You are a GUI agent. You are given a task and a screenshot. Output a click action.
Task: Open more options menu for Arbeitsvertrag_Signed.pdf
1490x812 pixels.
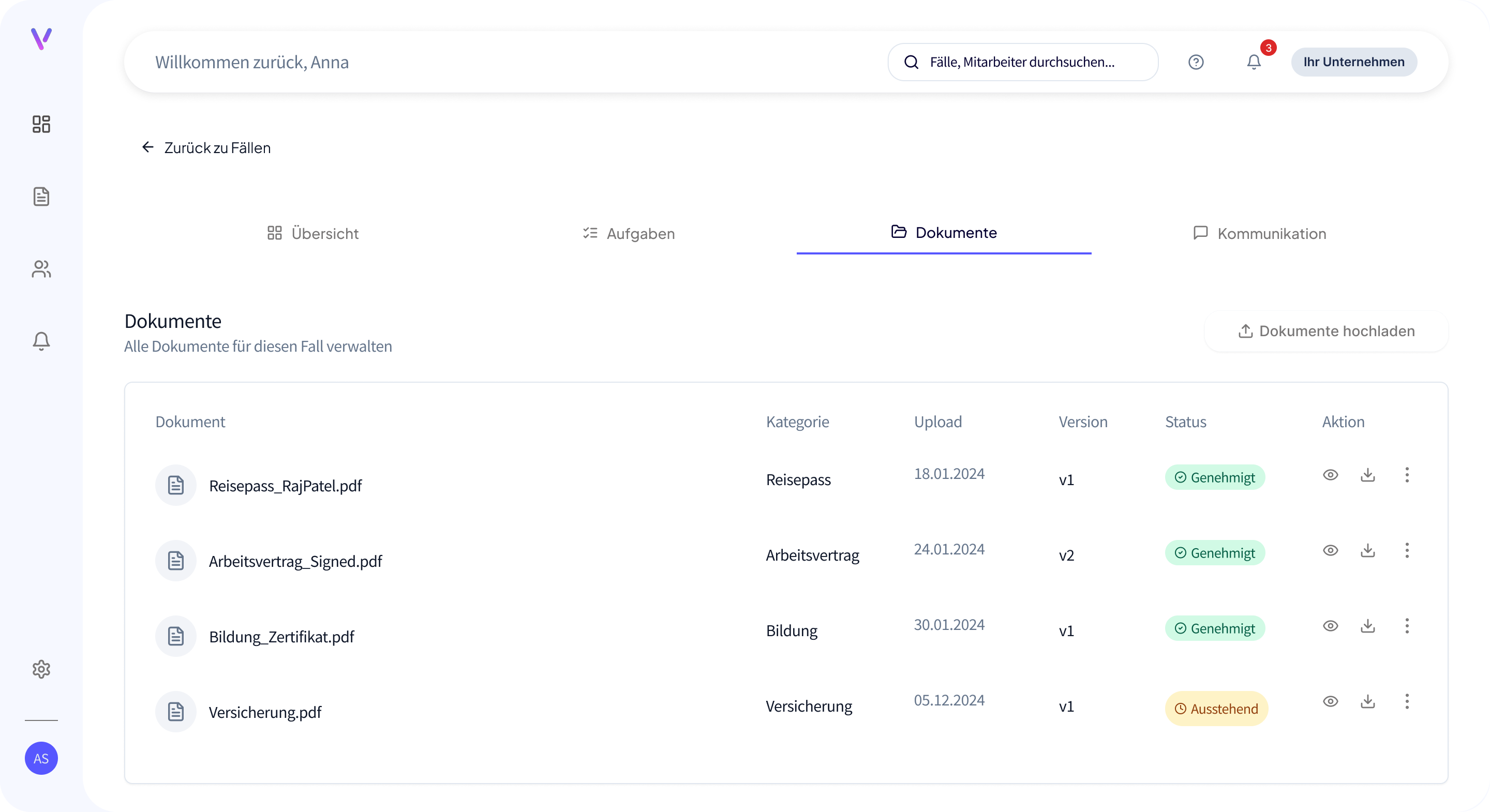1407,551
